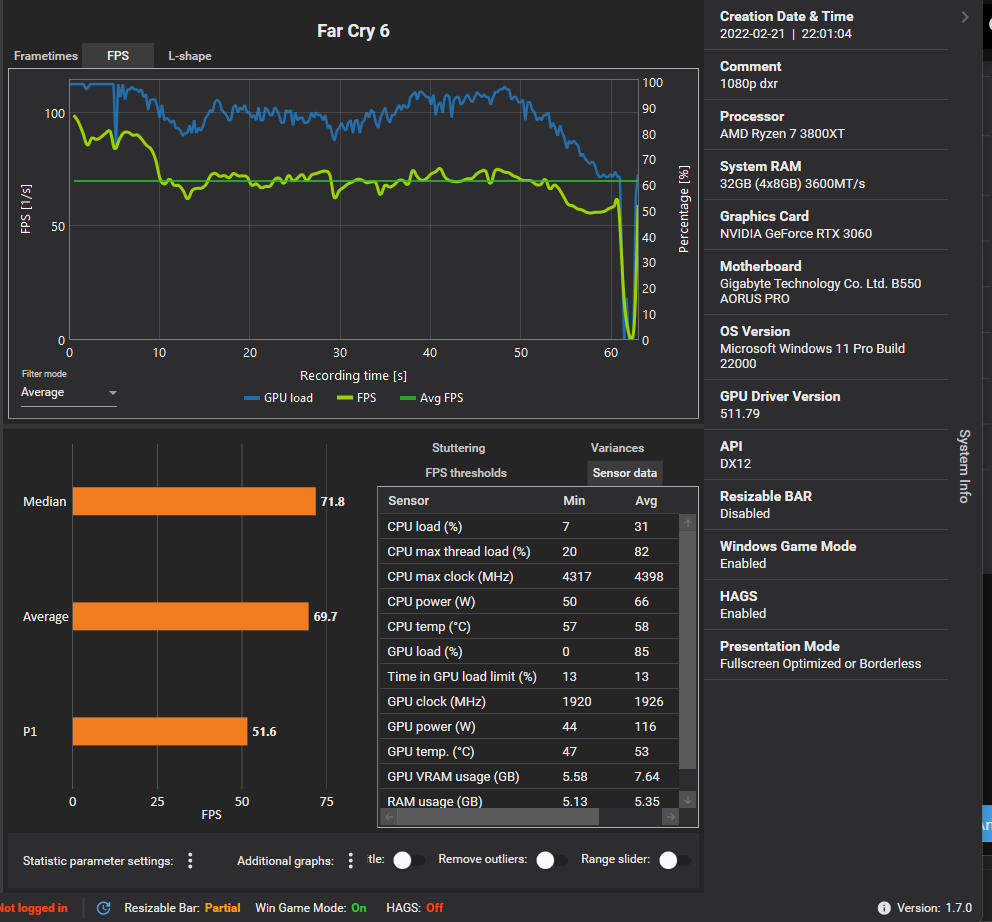Click the Avg column header

646,501
